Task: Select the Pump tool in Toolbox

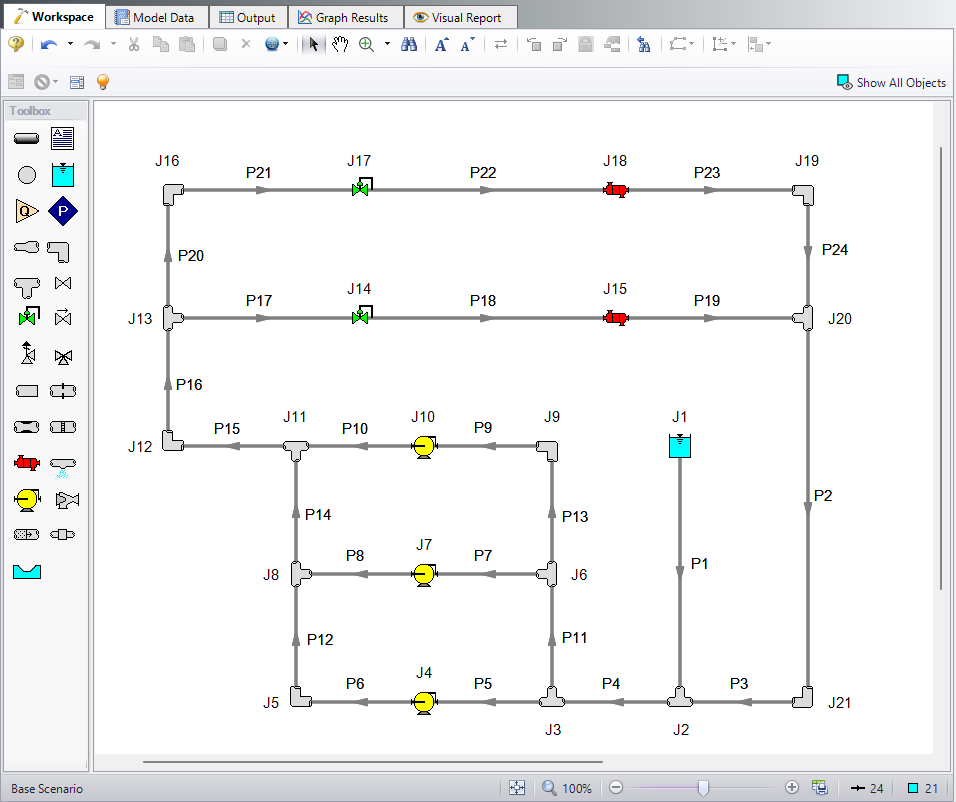Action: click(27, 498)
